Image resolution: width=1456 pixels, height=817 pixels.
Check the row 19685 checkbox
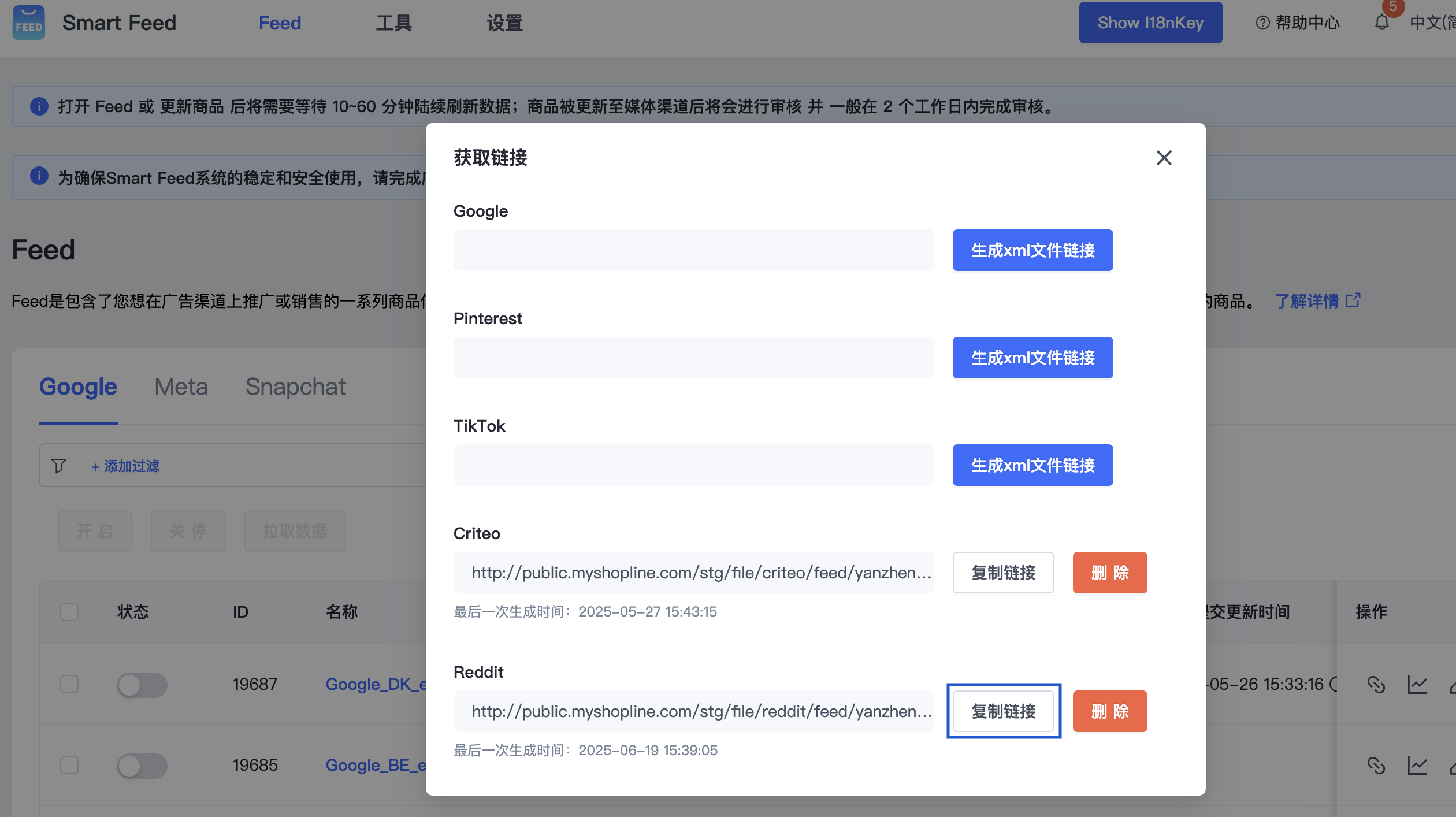(x=69, y=765)
